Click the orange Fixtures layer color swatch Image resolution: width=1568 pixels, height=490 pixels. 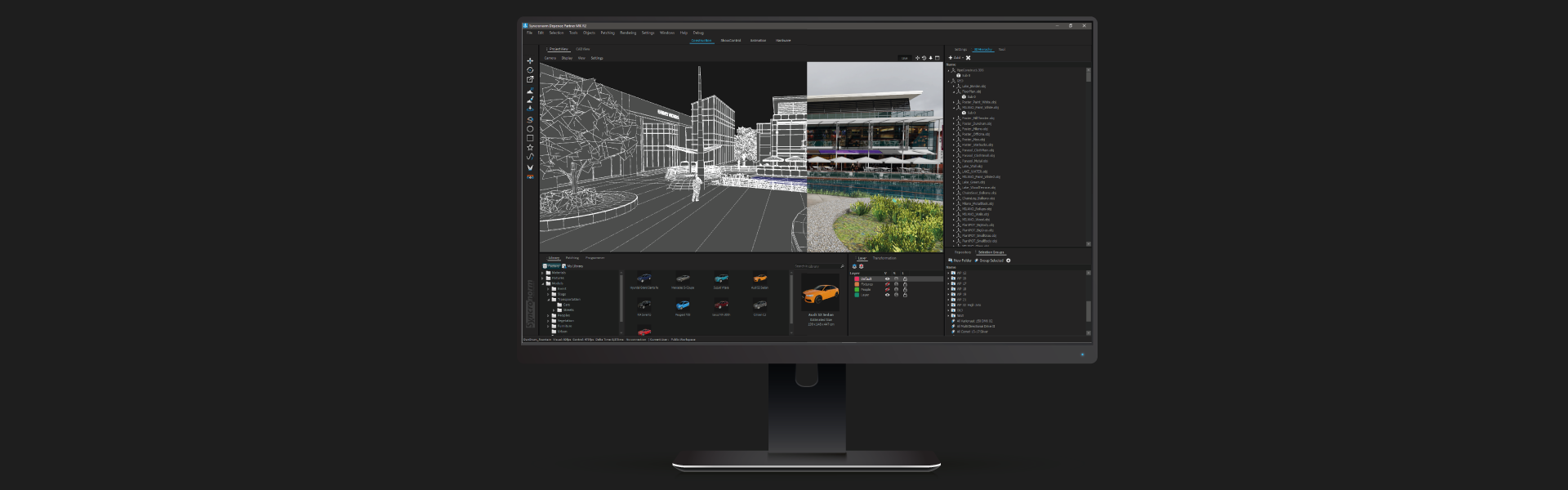pyautogui.click(x=857, y=284)
